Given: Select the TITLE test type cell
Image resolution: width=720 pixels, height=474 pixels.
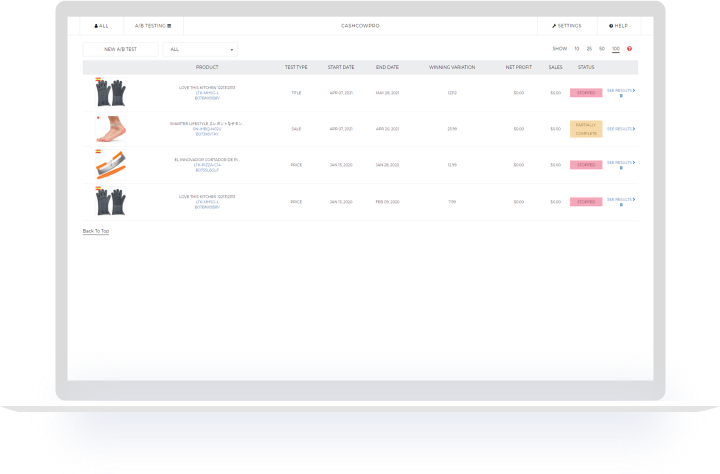Looking at the screenshot, I should (x=296, y=93).
